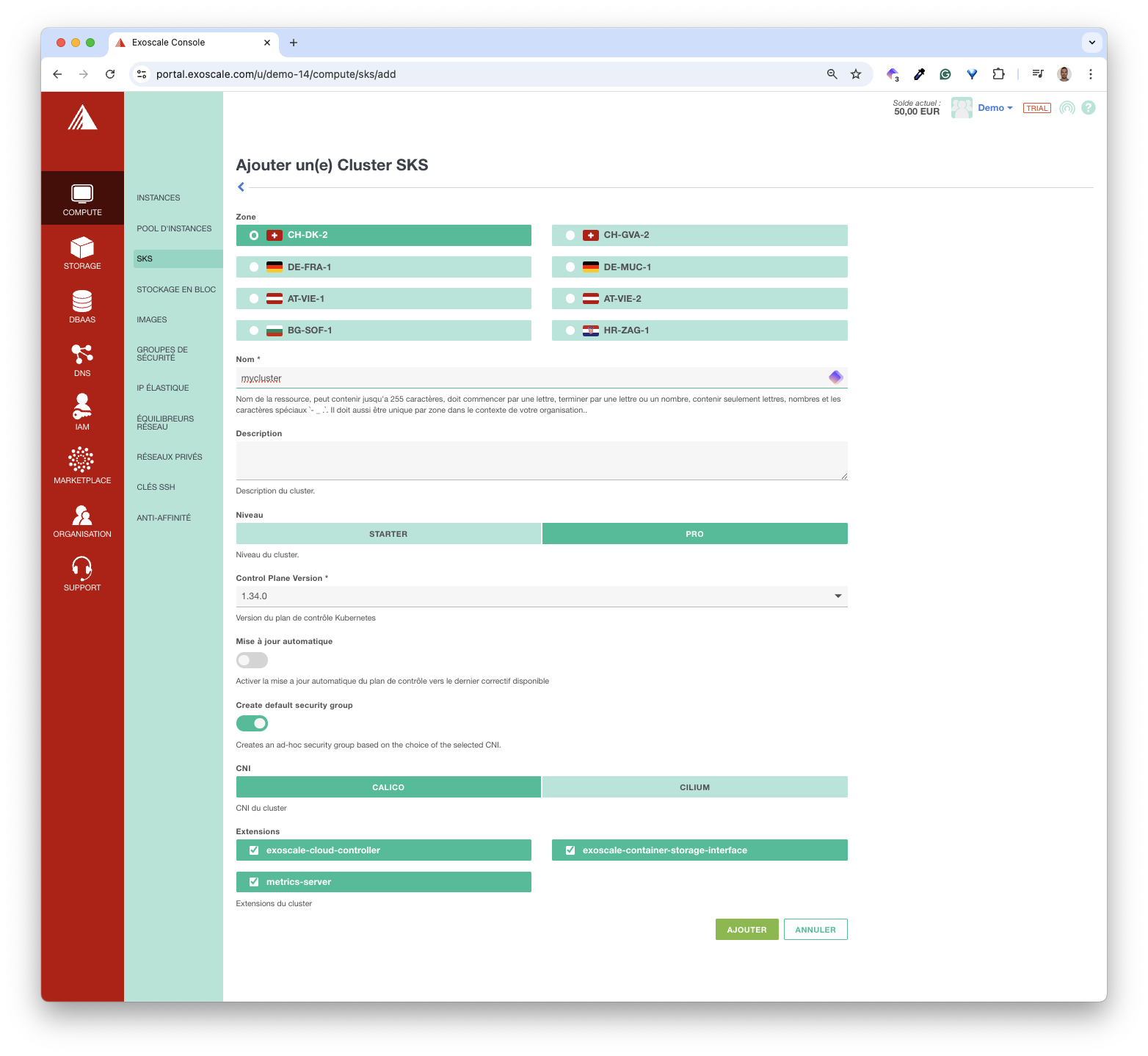Image resolution: width=1148 pixels, height=1056 pixels.
Task: Click into the Description text area
Action: click(541, 460)
